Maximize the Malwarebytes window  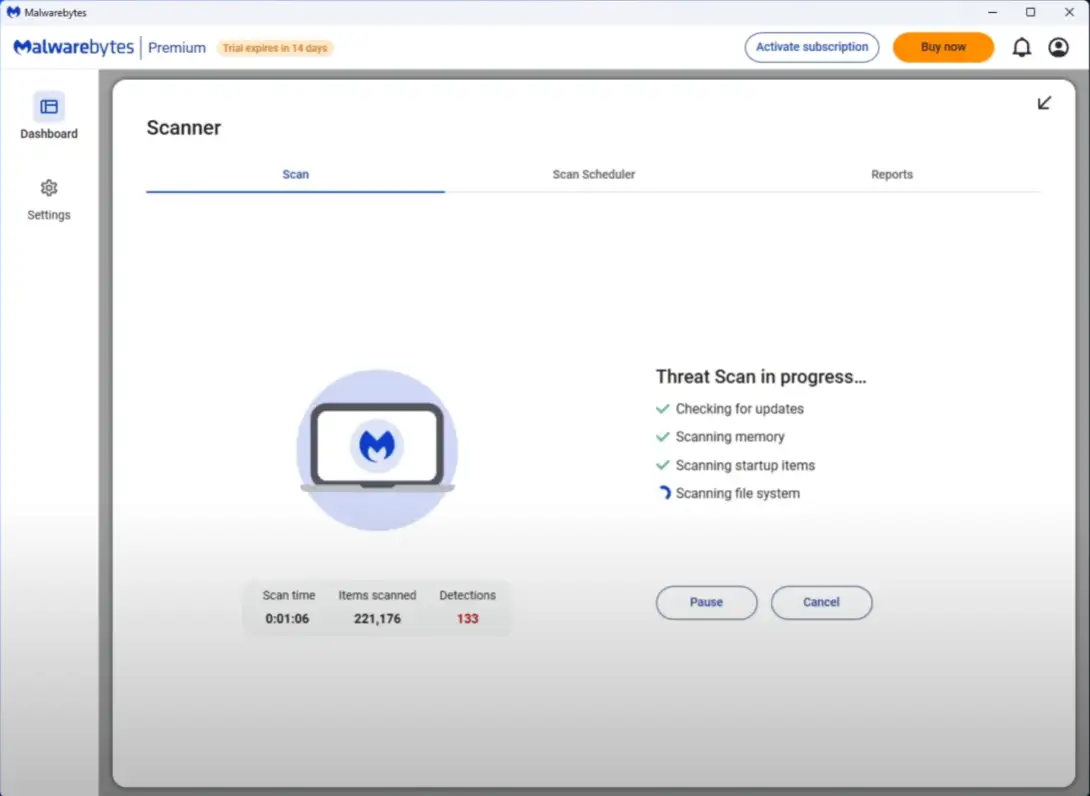click(x=1030, y=12)
